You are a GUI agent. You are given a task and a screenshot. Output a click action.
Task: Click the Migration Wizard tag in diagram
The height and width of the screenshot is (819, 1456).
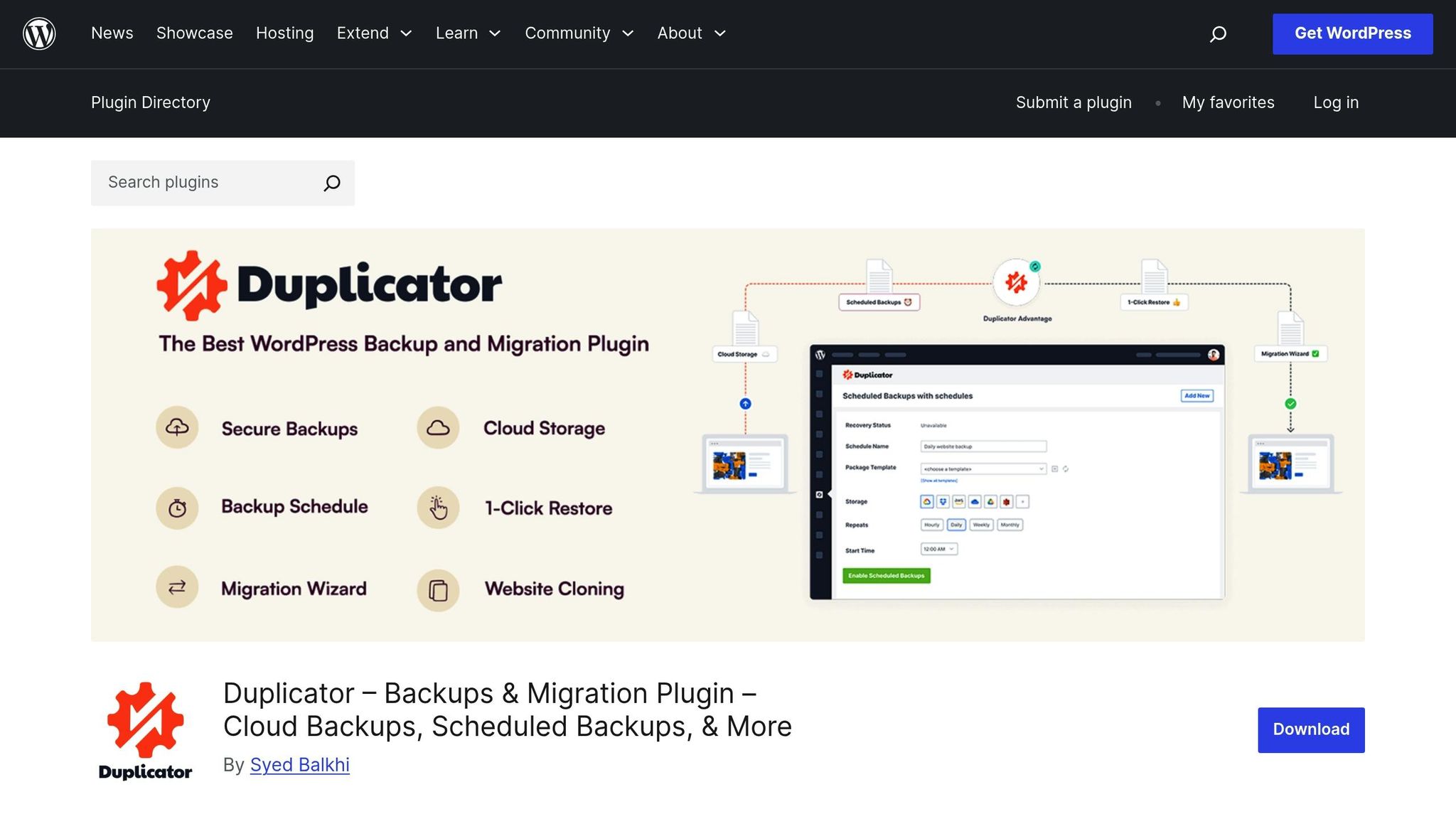(x=1290, y=353)
